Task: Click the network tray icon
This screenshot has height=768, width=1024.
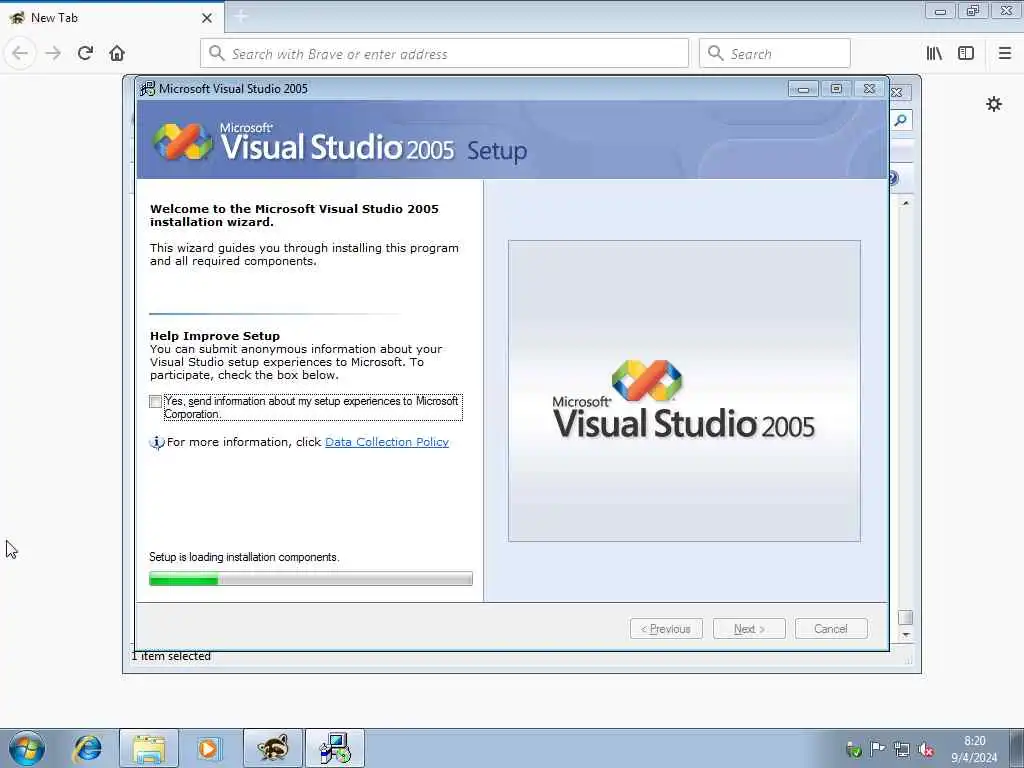Action: pyautogui.click(x=902, y=749)
